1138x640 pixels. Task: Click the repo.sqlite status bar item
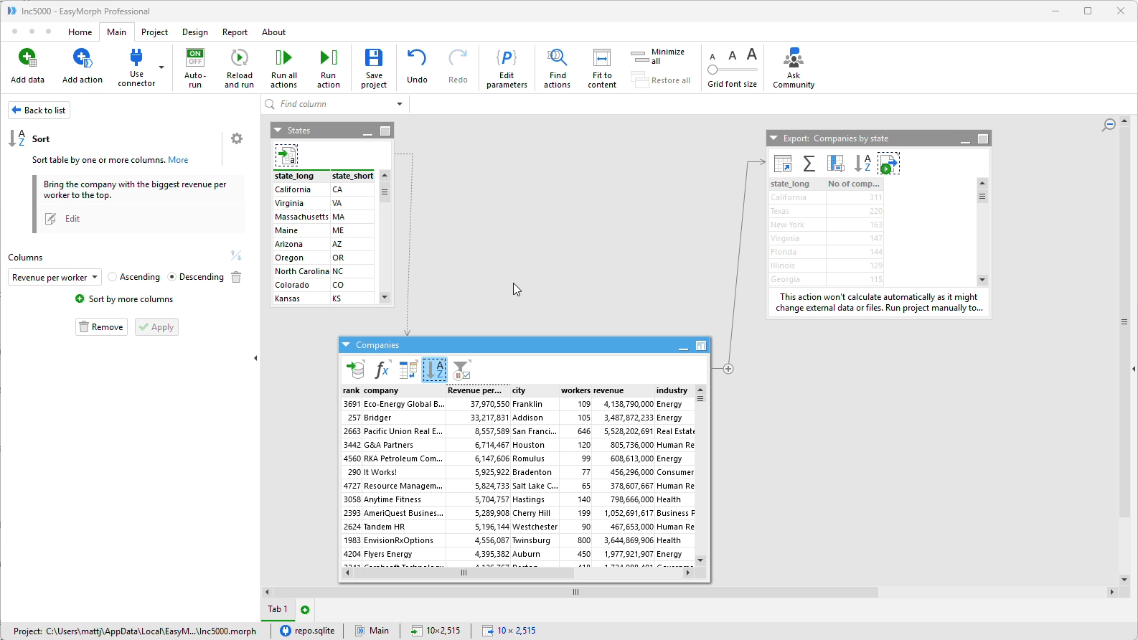(308, 631)
